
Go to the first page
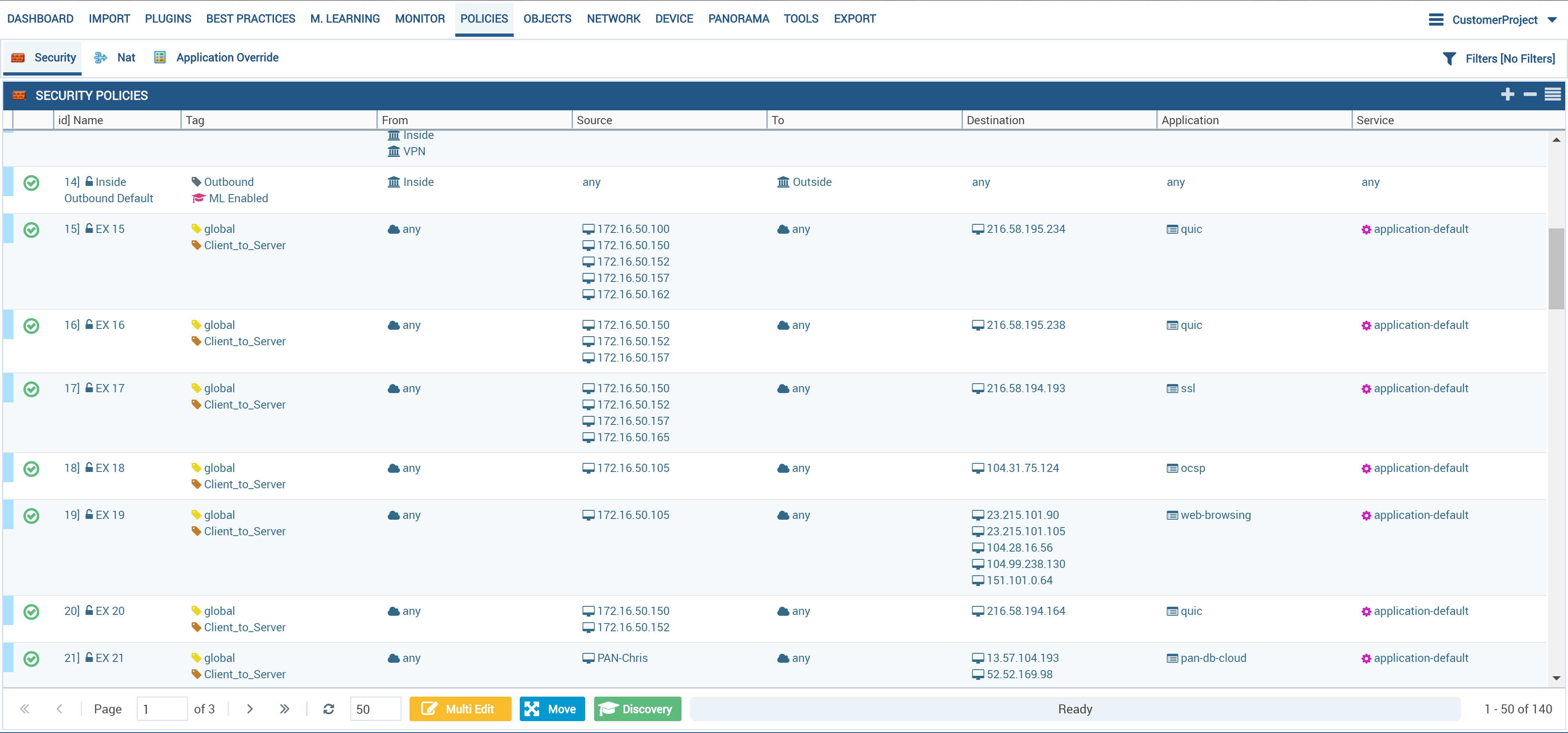[x=25, y=708]
